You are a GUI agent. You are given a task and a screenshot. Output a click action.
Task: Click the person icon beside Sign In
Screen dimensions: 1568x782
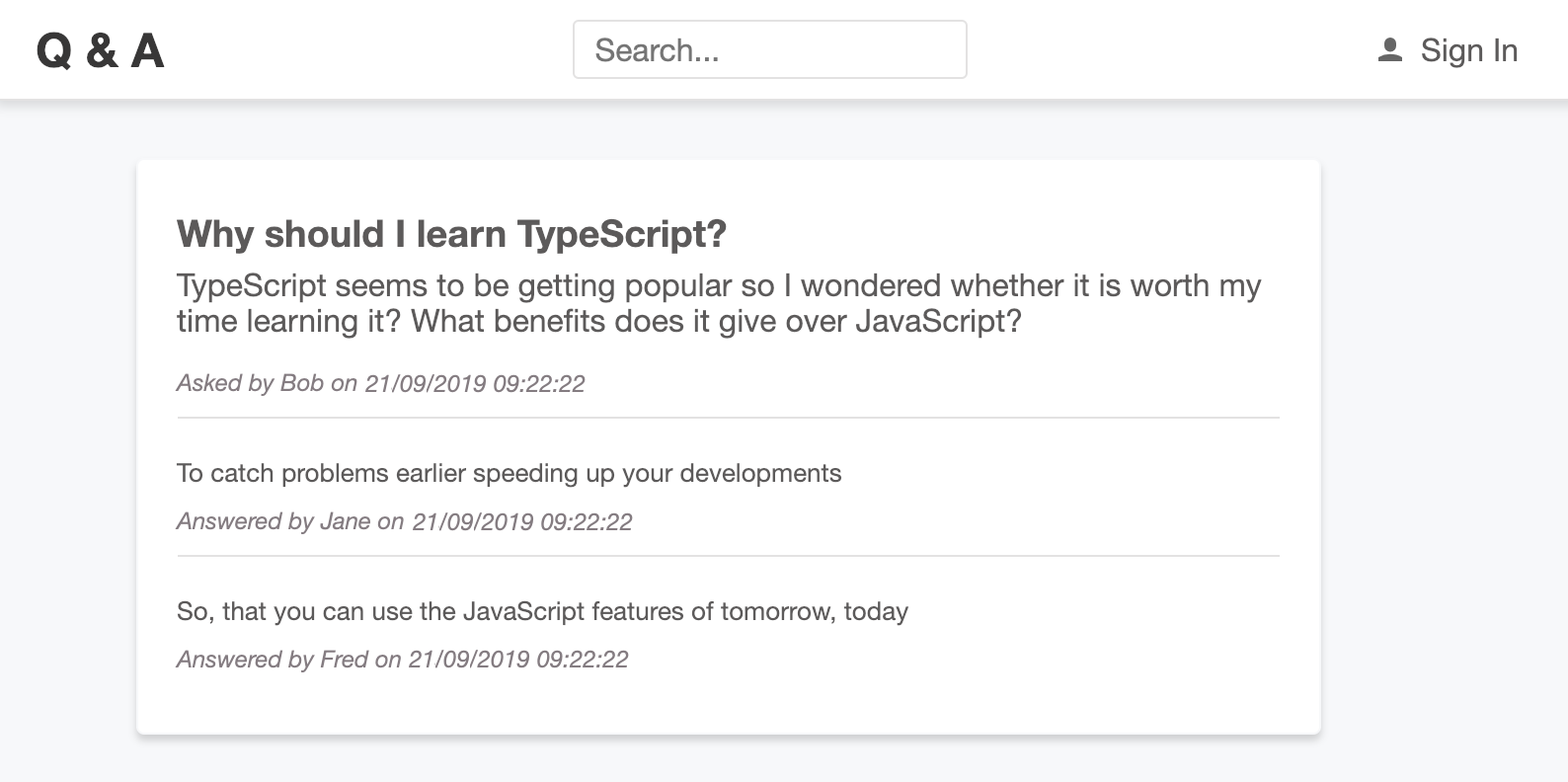coord(1389,50)
